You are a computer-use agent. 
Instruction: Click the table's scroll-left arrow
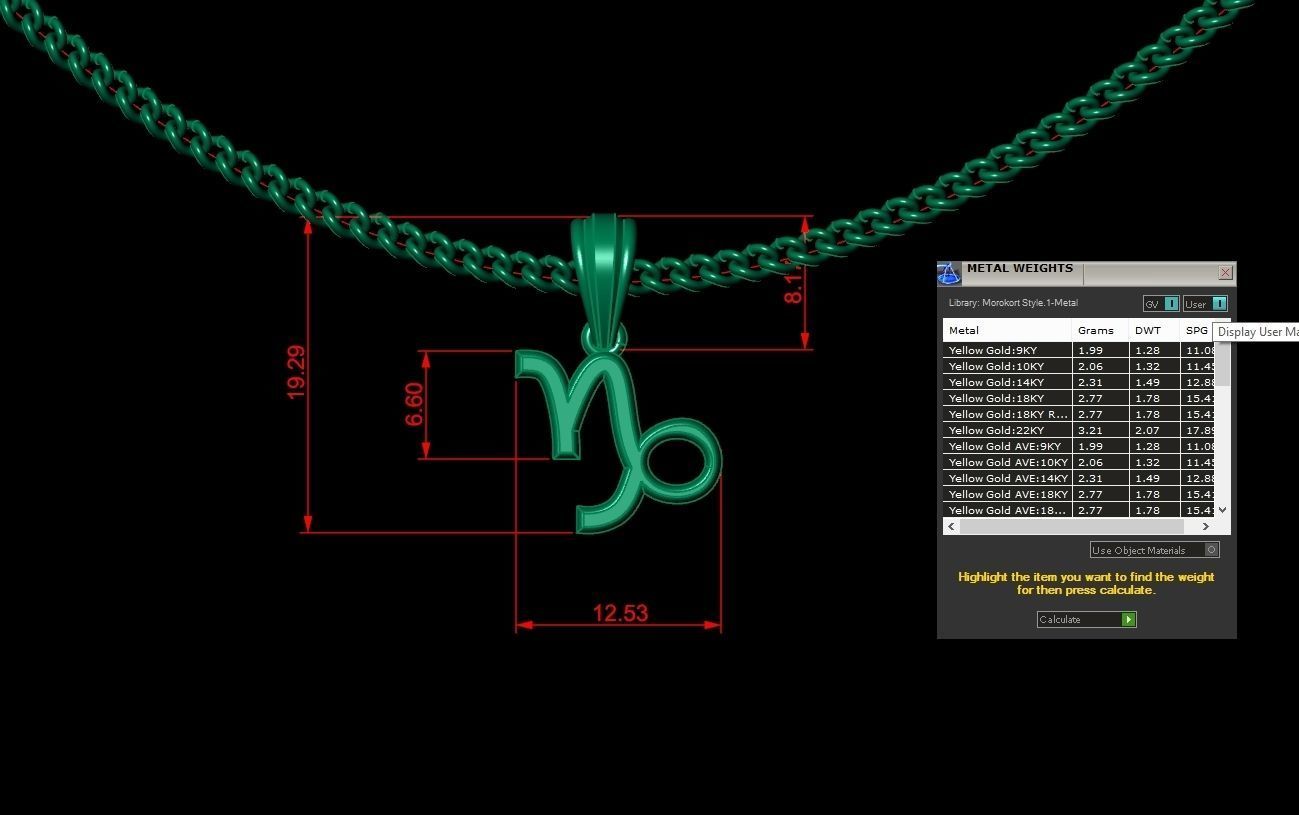click(951, 527)
